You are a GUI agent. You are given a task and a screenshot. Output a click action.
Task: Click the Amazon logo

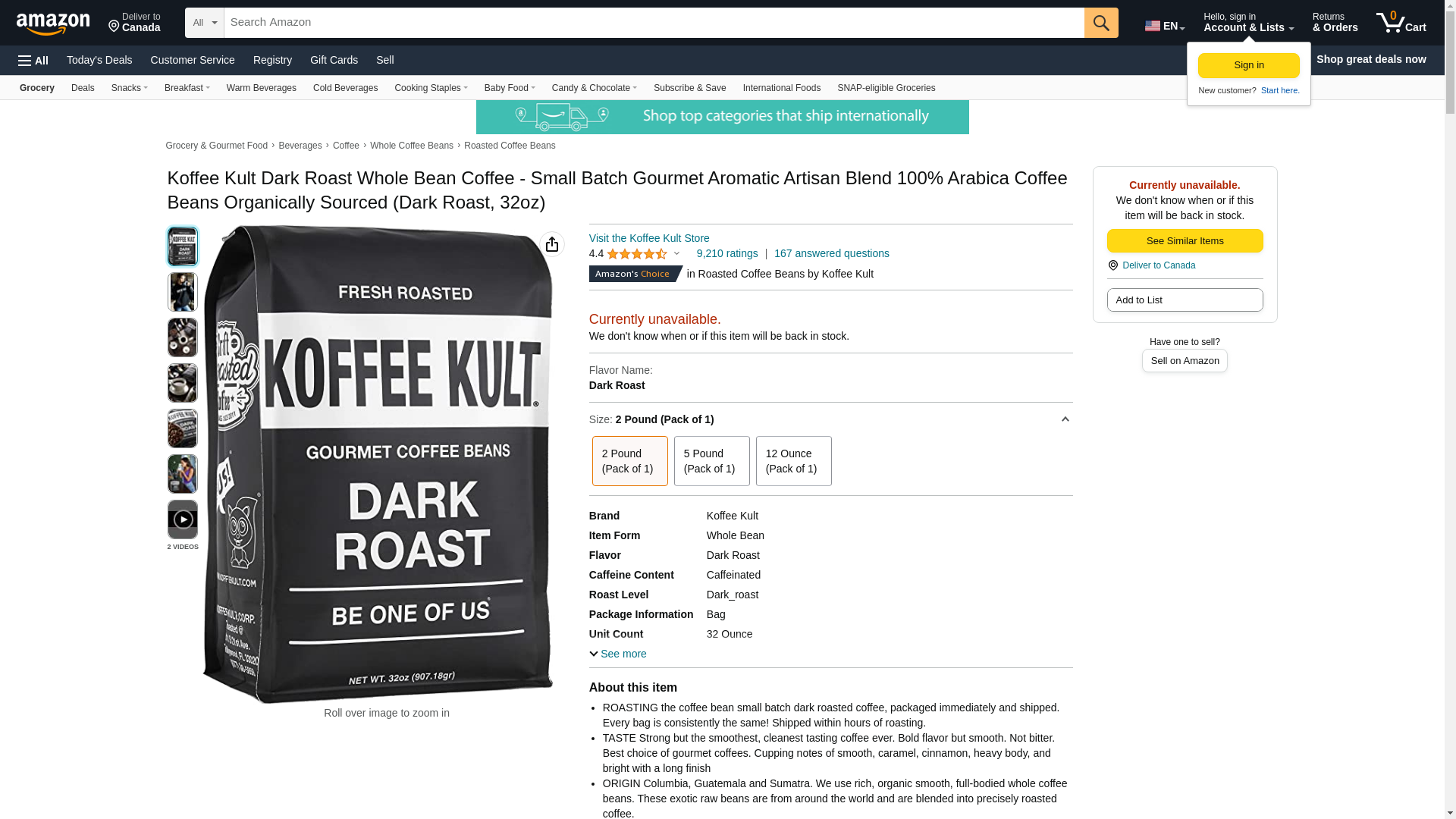coord(53,24)
